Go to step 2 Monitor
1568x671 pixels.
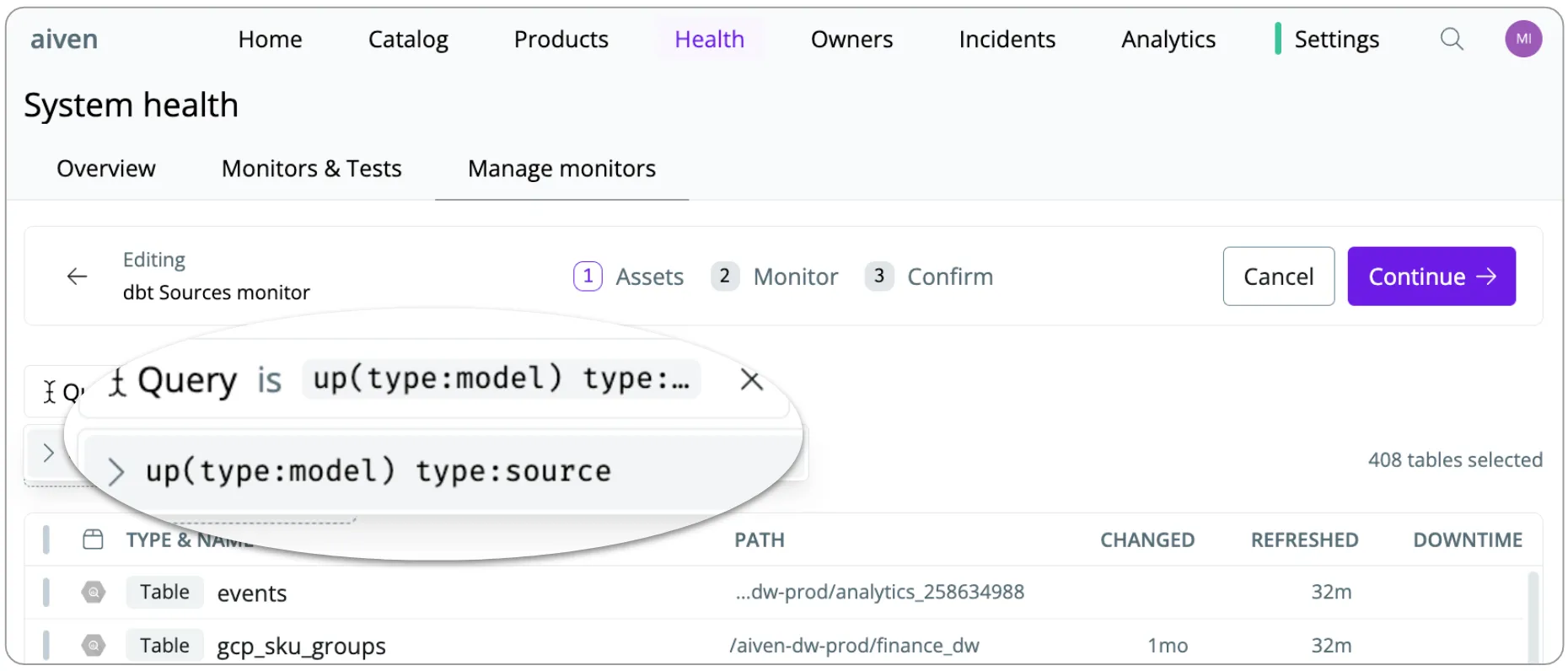775,276
